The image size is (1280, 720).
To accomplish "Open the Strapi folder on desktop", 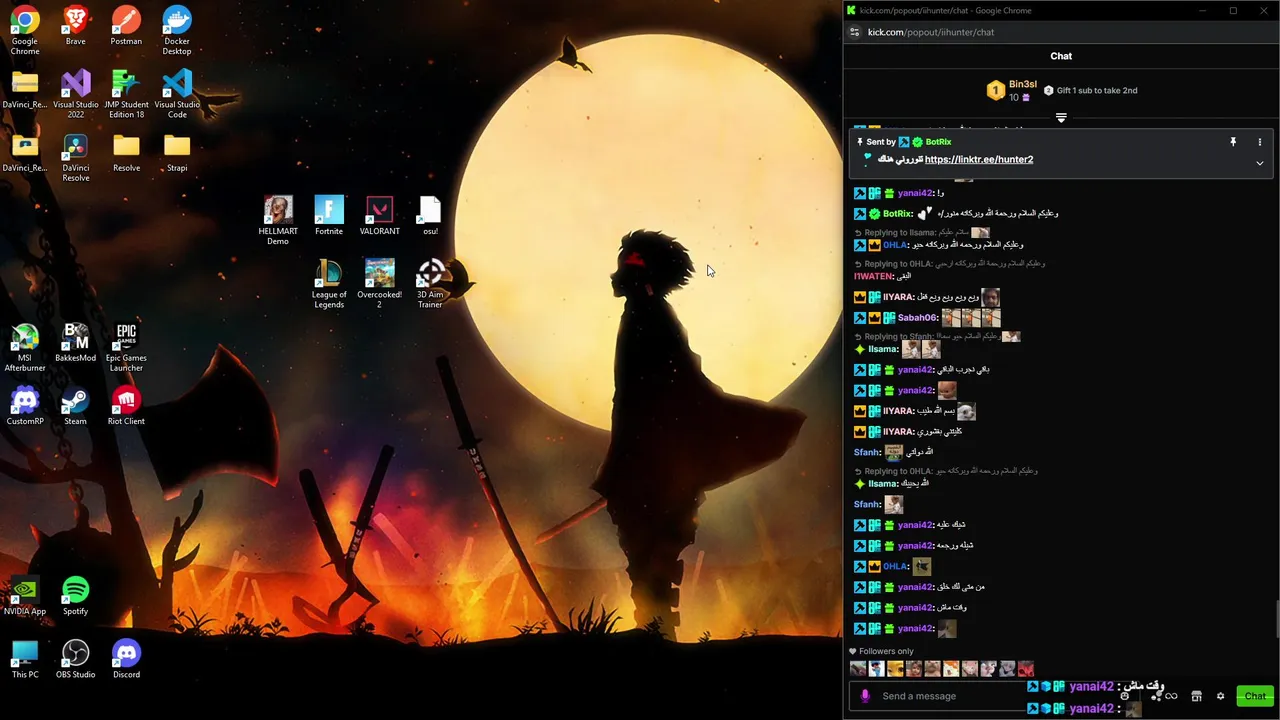I will pyautogui.click(x=177, y=153).
